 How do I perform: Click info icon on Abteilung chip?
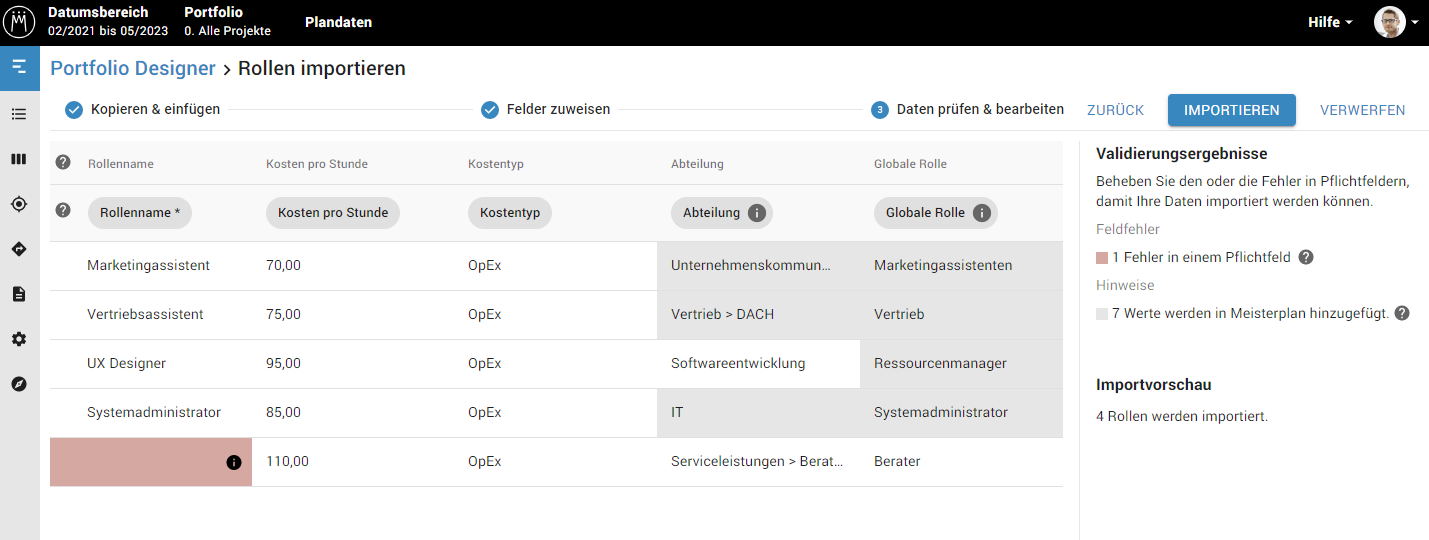757,213
